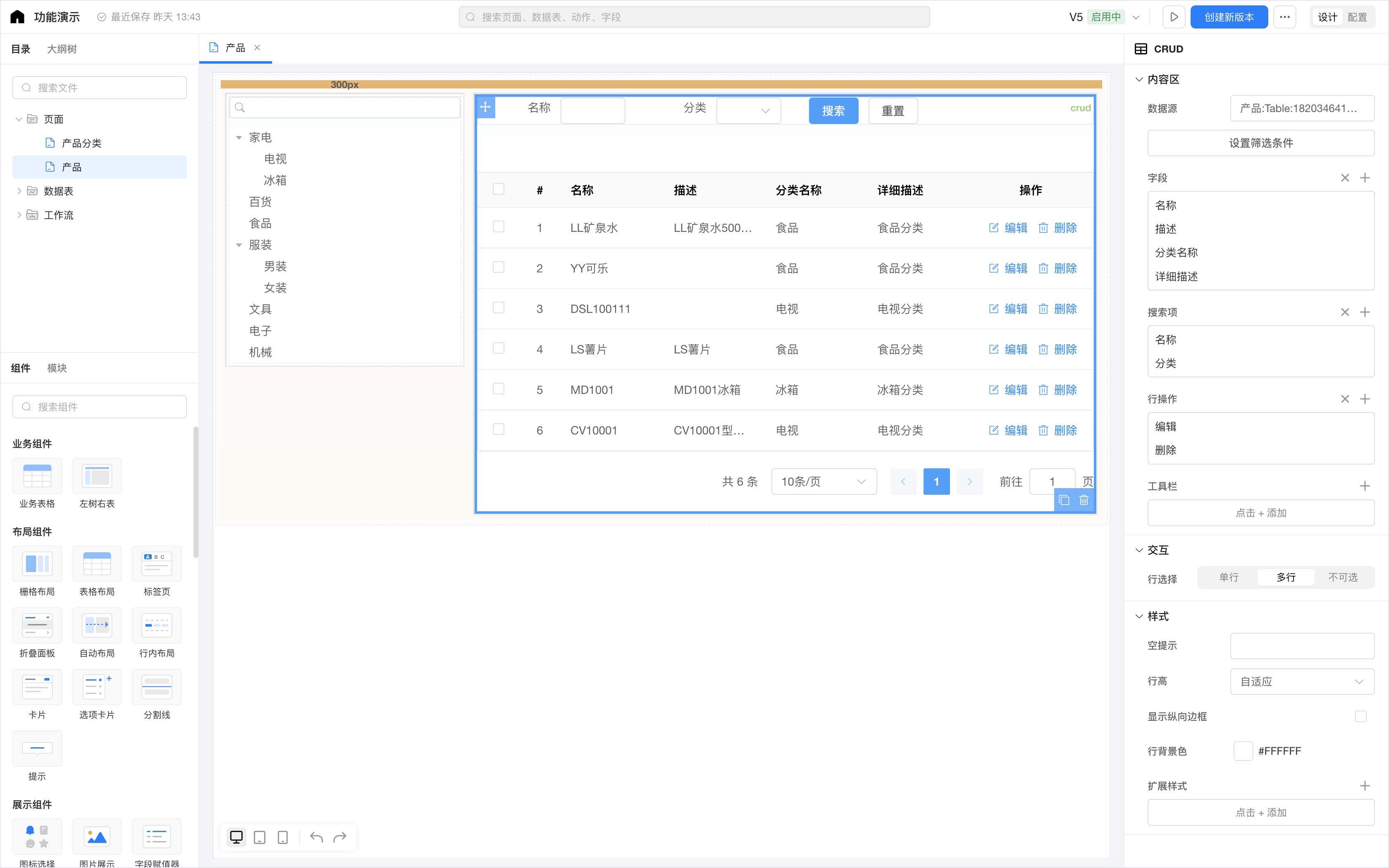
Task: Select the 设计 mode tab
Action: pyautogui.click(x=1327, y=17)
